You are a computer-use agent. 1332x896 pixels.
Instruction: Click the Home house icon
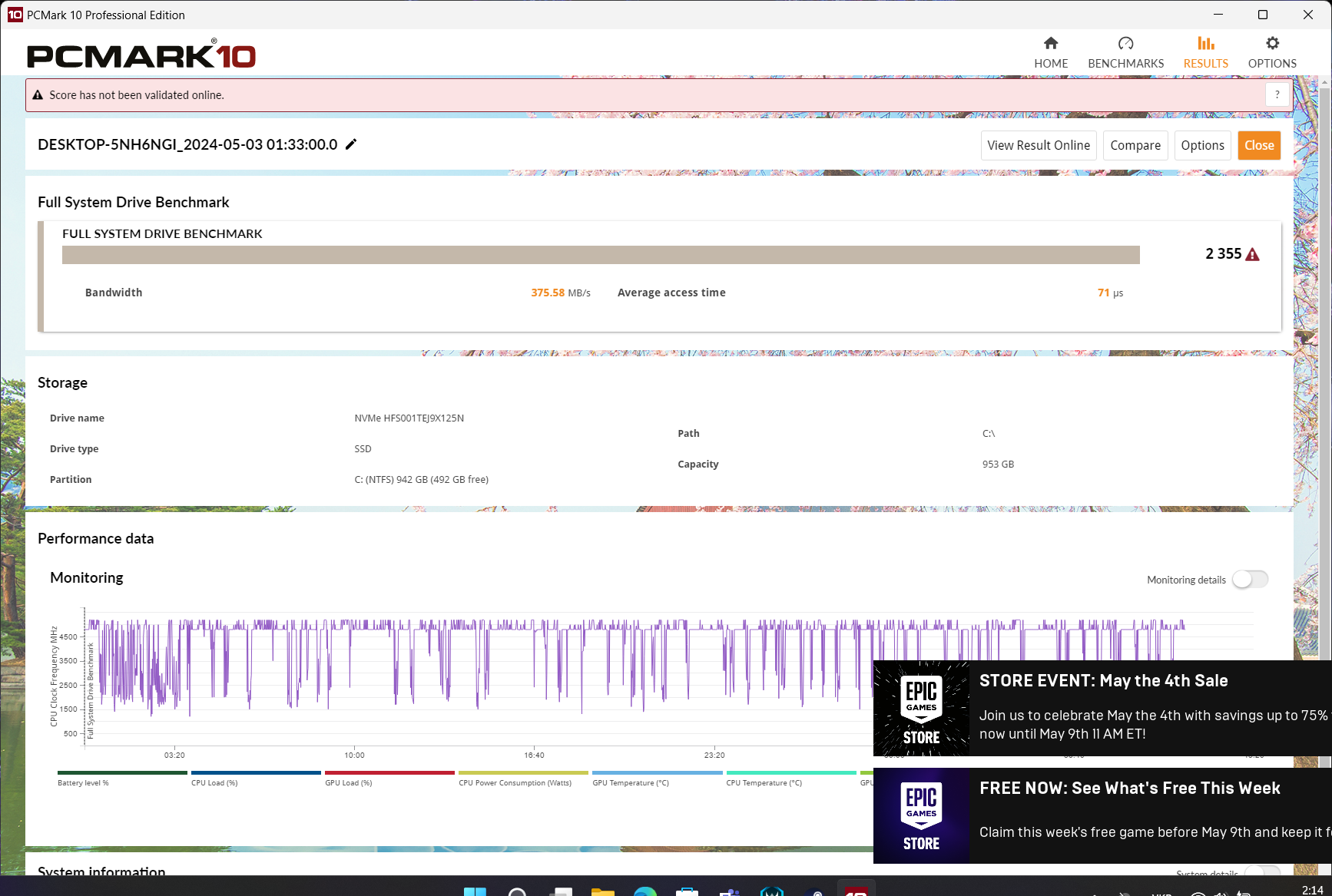1051,44
